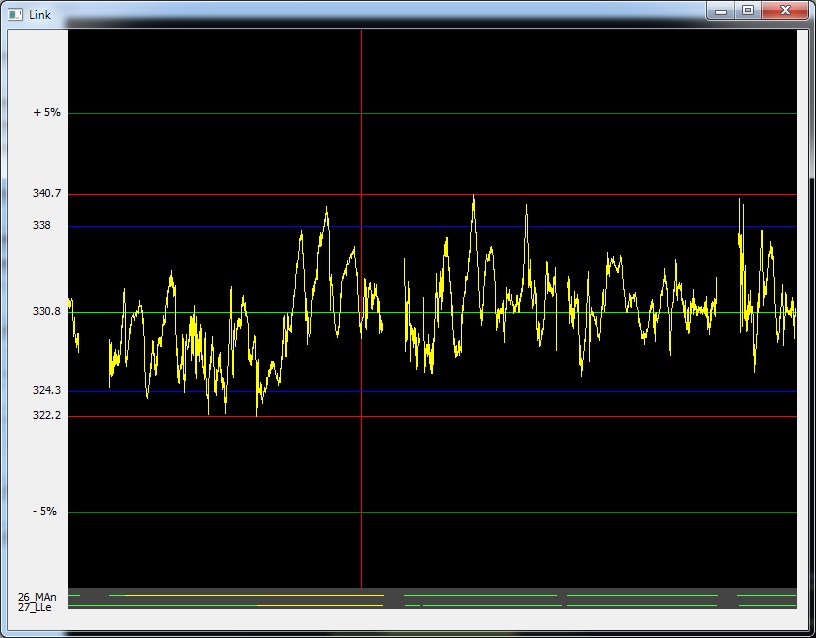Viewport: 816px width, 638px height.
Task: Click the 'Link' window title text
Action: tap(40, 15)
